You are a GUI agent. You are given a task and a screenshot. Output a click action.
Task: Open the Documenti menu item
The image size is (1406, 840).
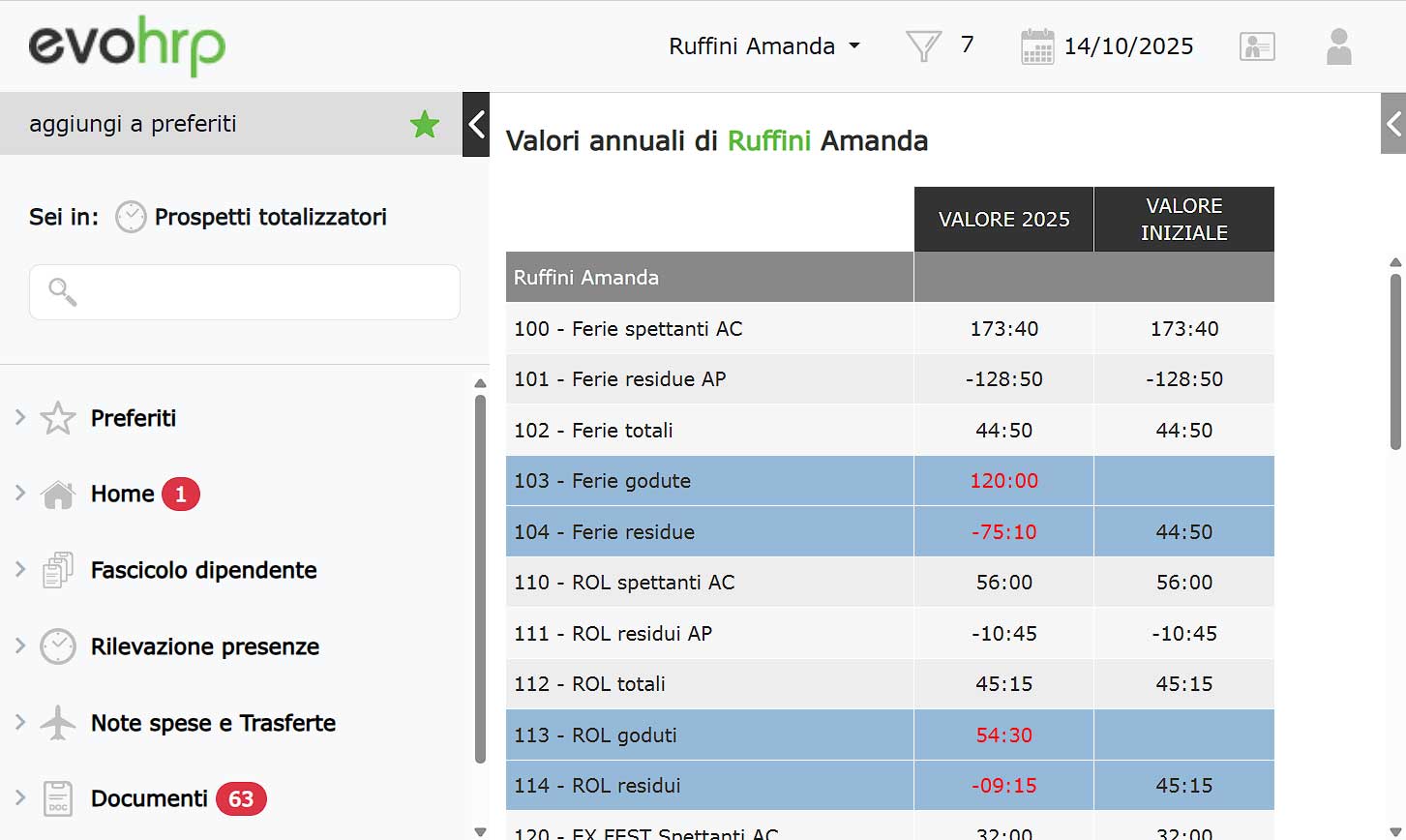coord(149,798)
